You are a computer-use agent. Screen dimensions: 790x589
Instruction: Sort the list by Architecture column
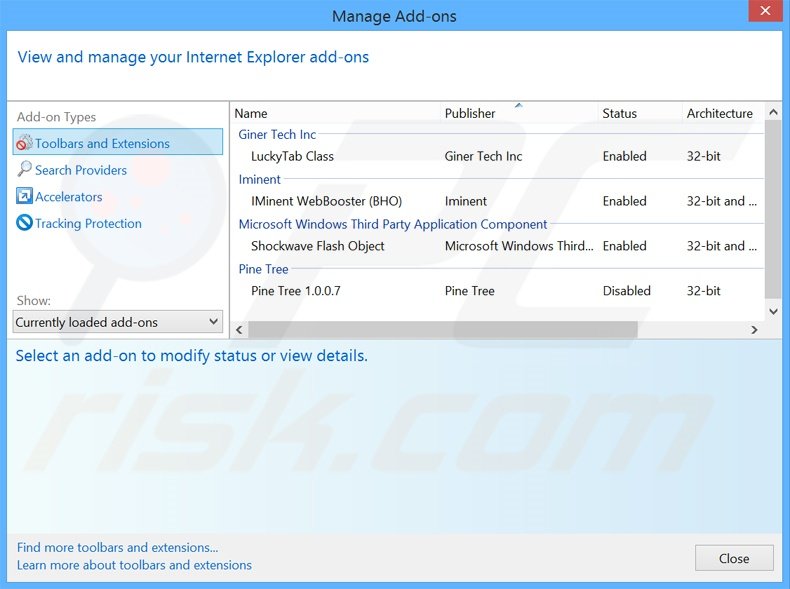click(x=723, y=113)
